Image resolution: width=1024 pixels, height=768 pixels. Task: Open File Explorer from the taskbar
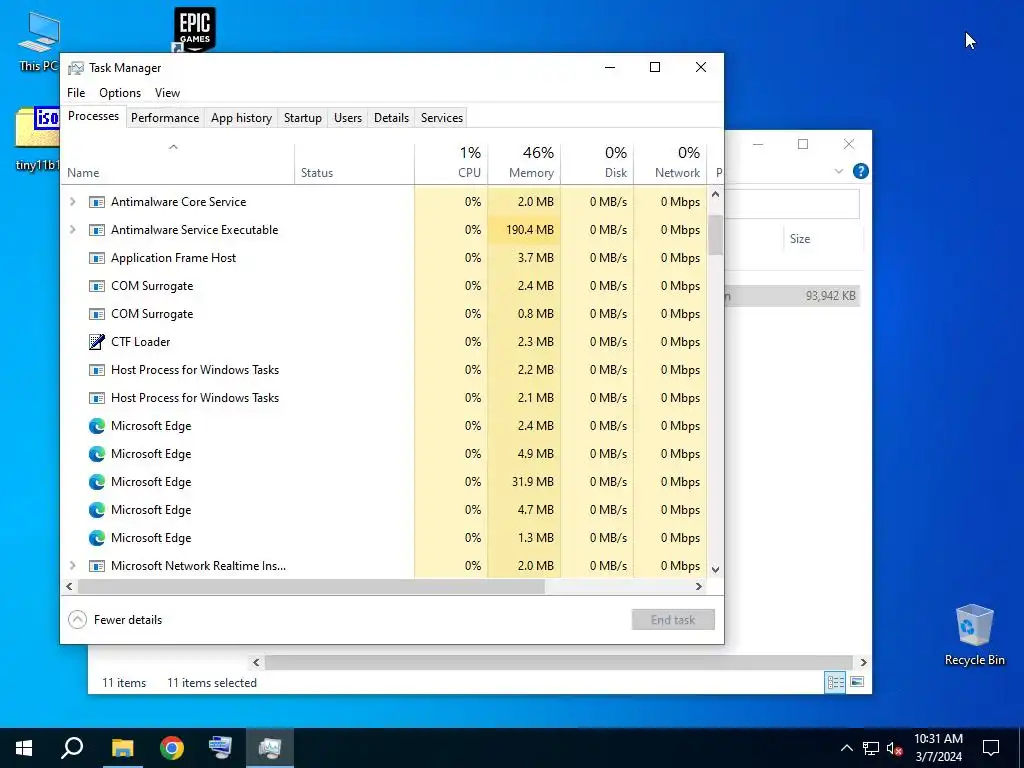122,748
